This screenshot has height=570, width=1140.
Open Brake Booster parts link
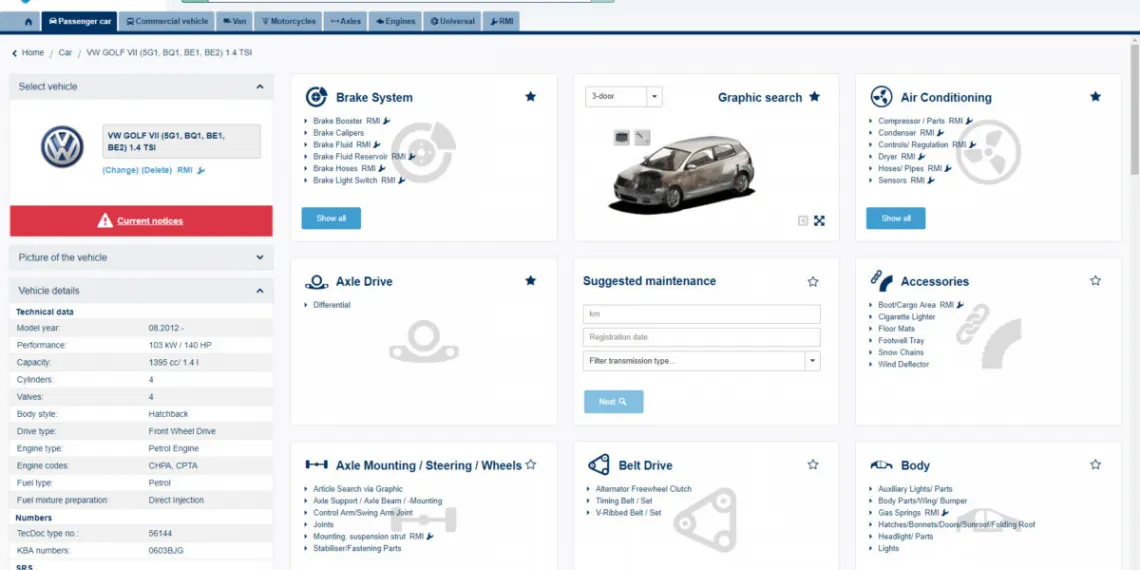[337, 121]
